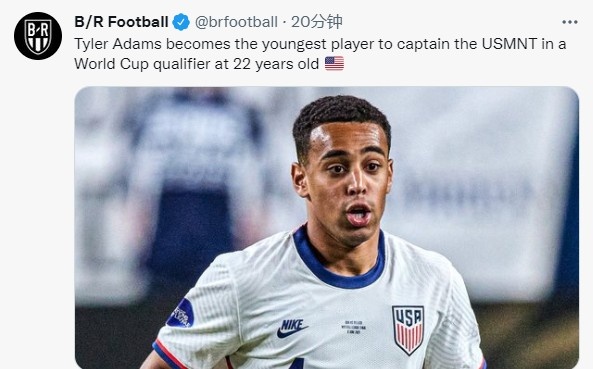Viewport: 593px width, 369px height.
Task: Click the American flag emoji
Action: point(334,64)
